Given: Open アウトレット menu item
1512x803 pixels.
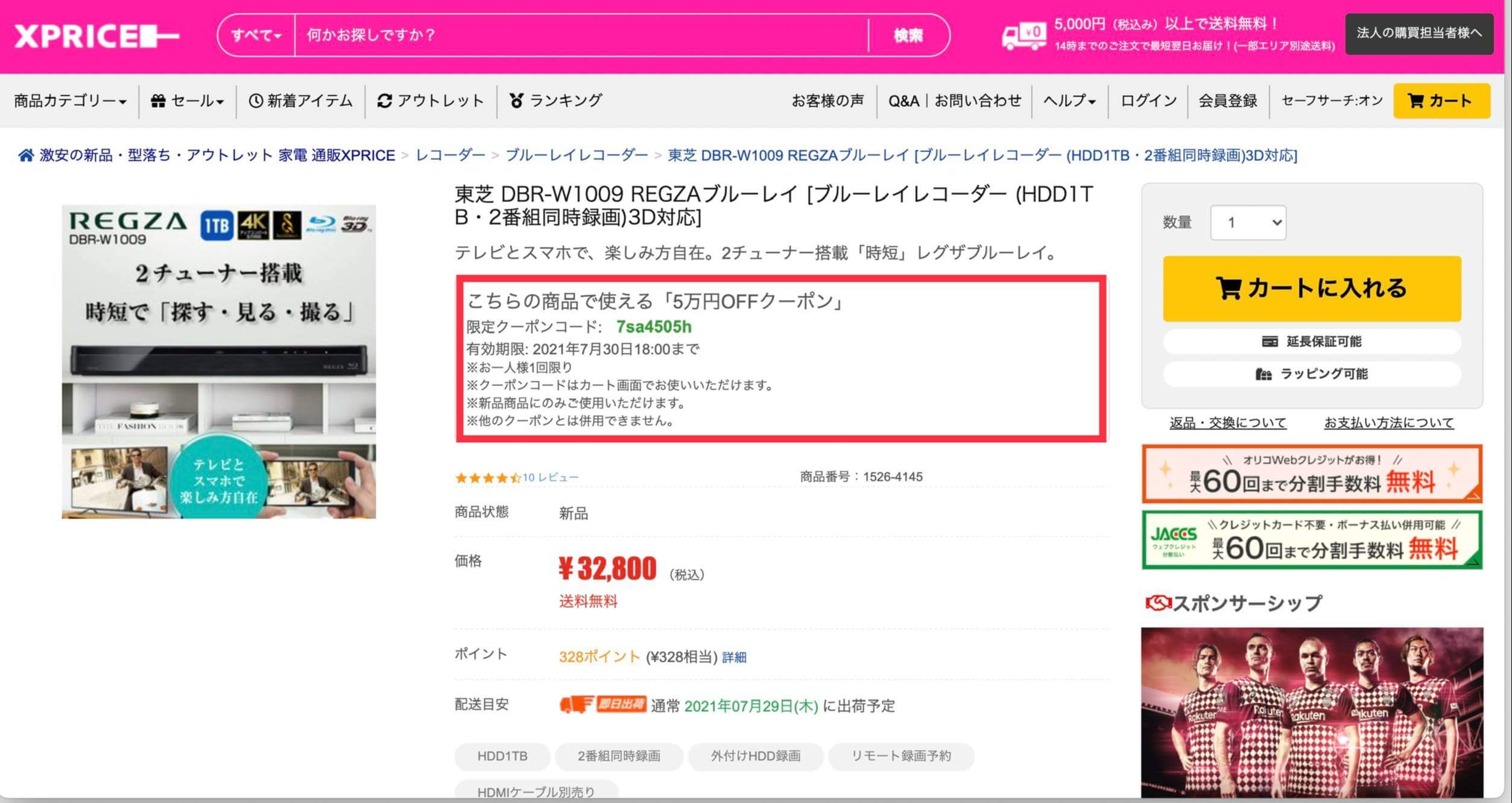Looking at the screenshot, I should pyautogui.click(x=431, y=101).
